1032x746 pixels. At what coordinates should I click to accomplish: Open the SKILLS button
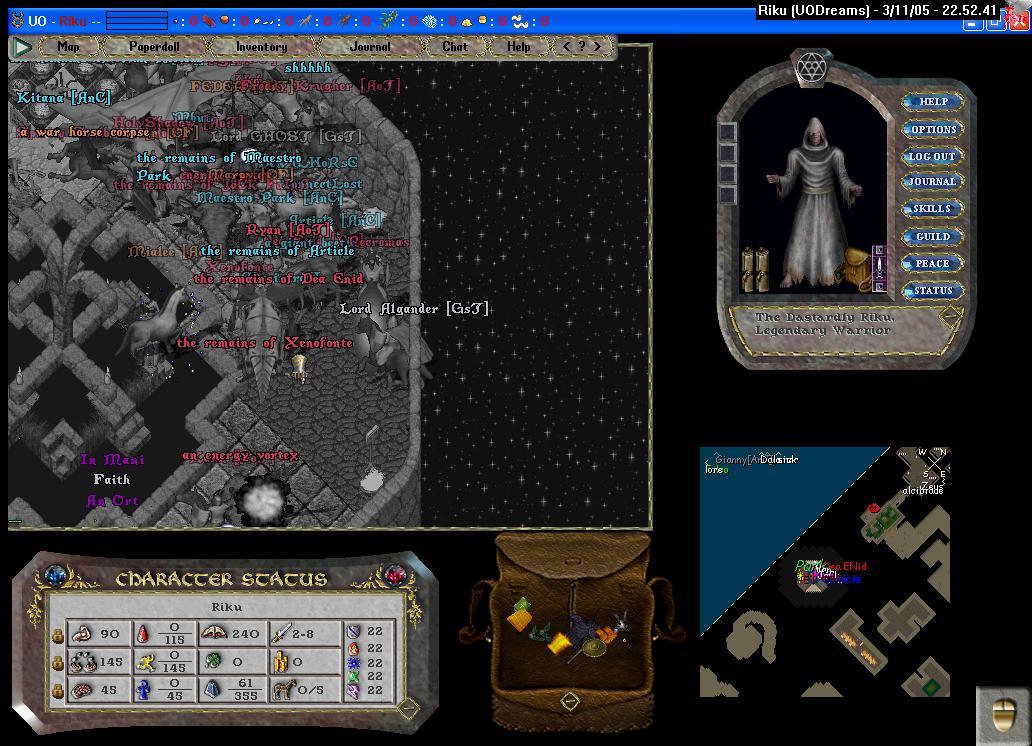(x=932, y=209)
